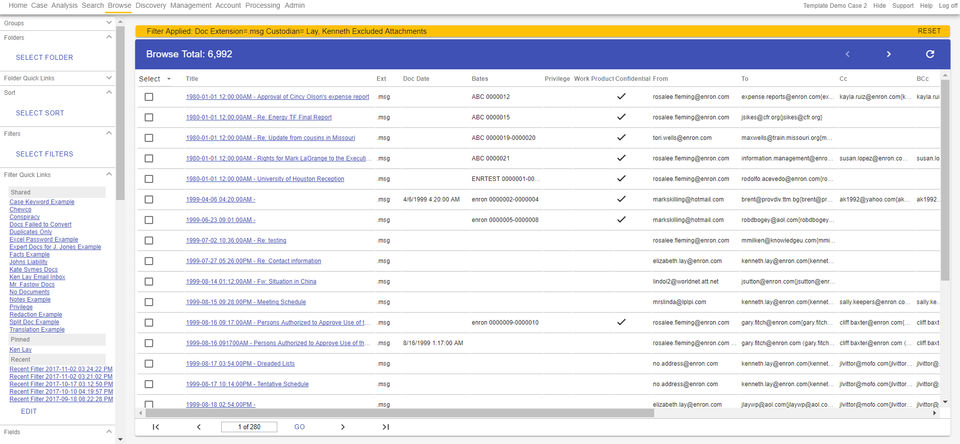Check the box for Approval of Cincy Olson's expense report

point(149,97)
